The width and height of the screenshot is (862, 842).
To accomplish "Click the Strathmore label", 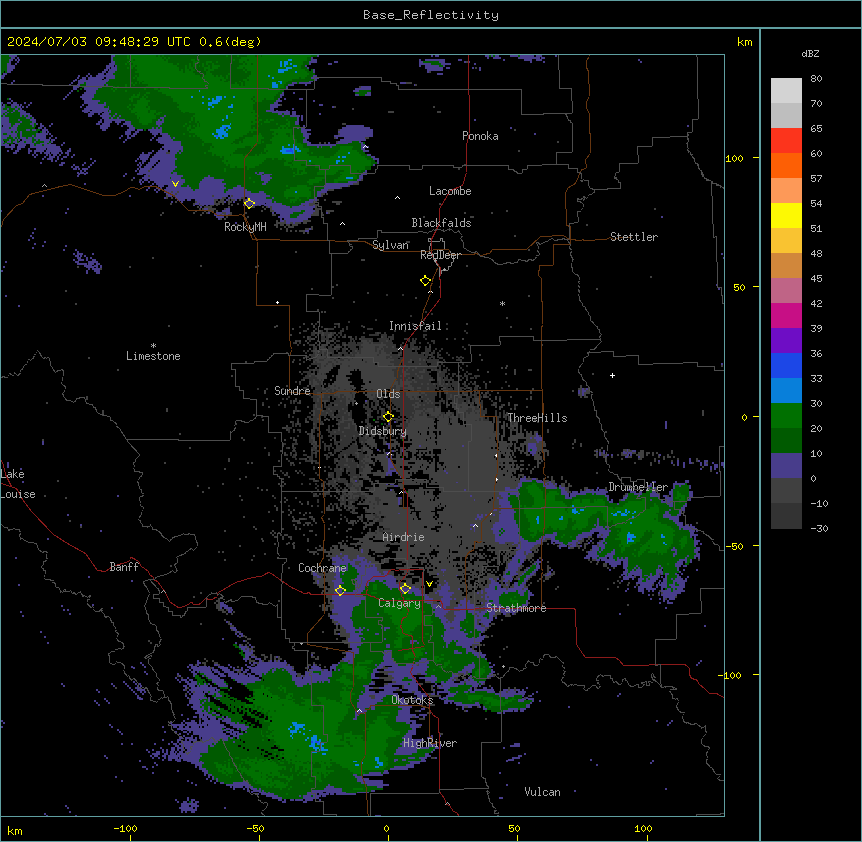I will (x=516, y=608).
